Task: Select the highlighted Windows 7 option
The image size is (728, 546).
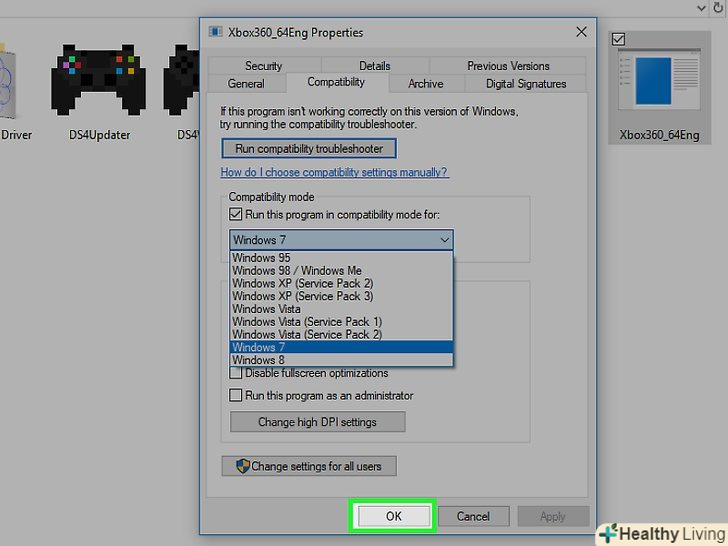Action: (x=341, y=347)
